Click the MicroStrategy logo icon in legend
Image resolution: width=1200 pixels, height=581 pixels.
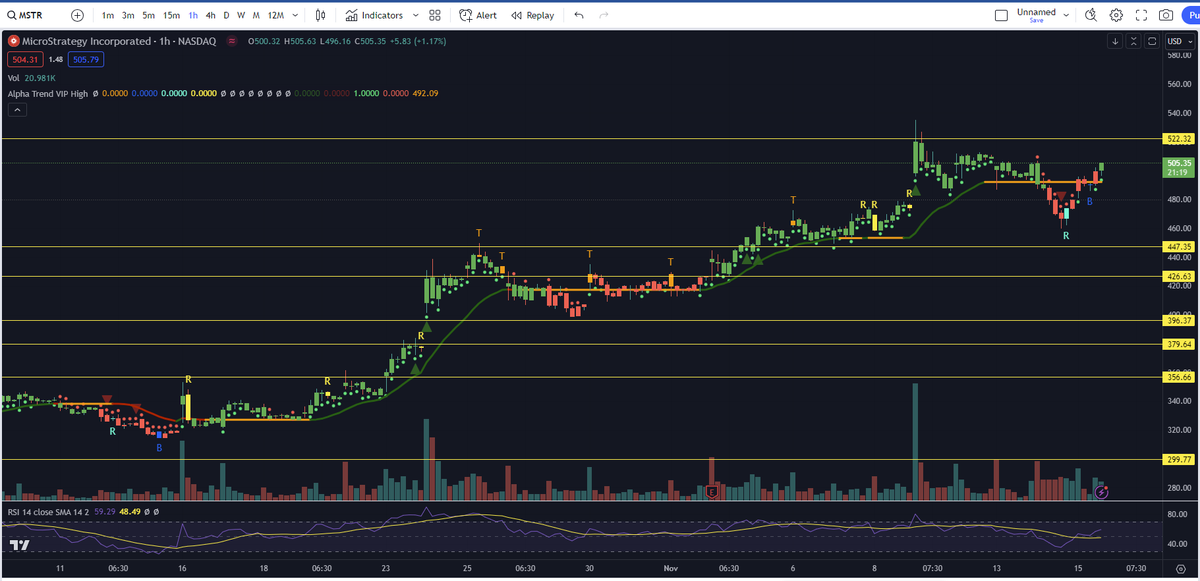pos(13,41)
